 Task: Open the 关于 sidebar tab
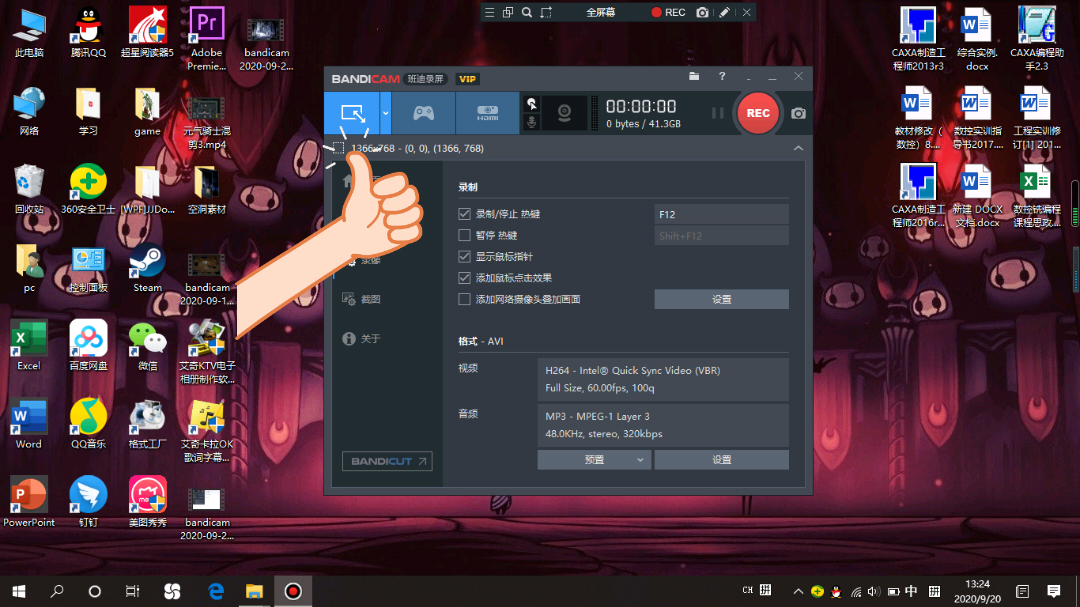[x=362, y=338]
